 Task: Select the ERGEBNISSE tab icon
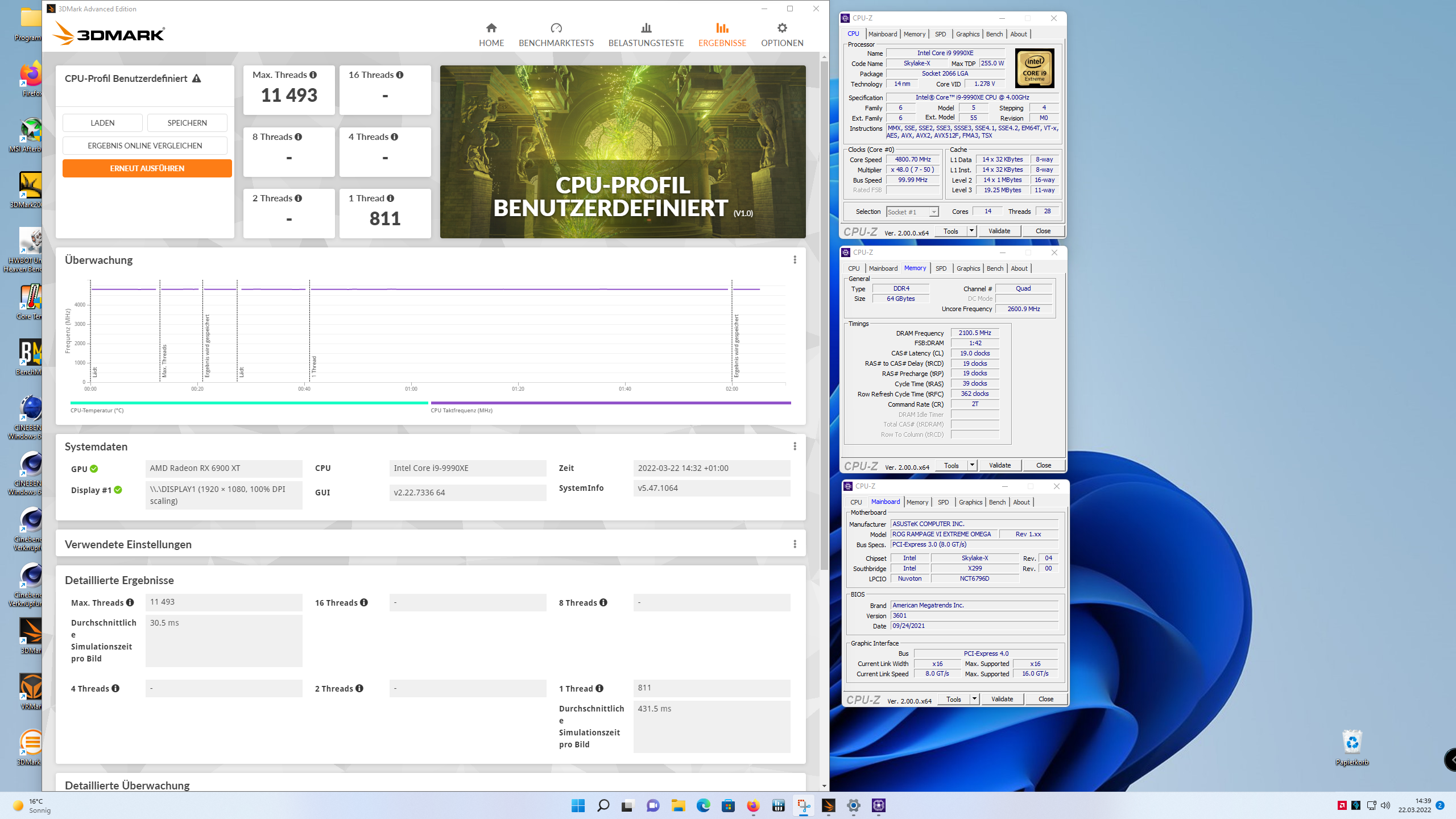(722, 28)
